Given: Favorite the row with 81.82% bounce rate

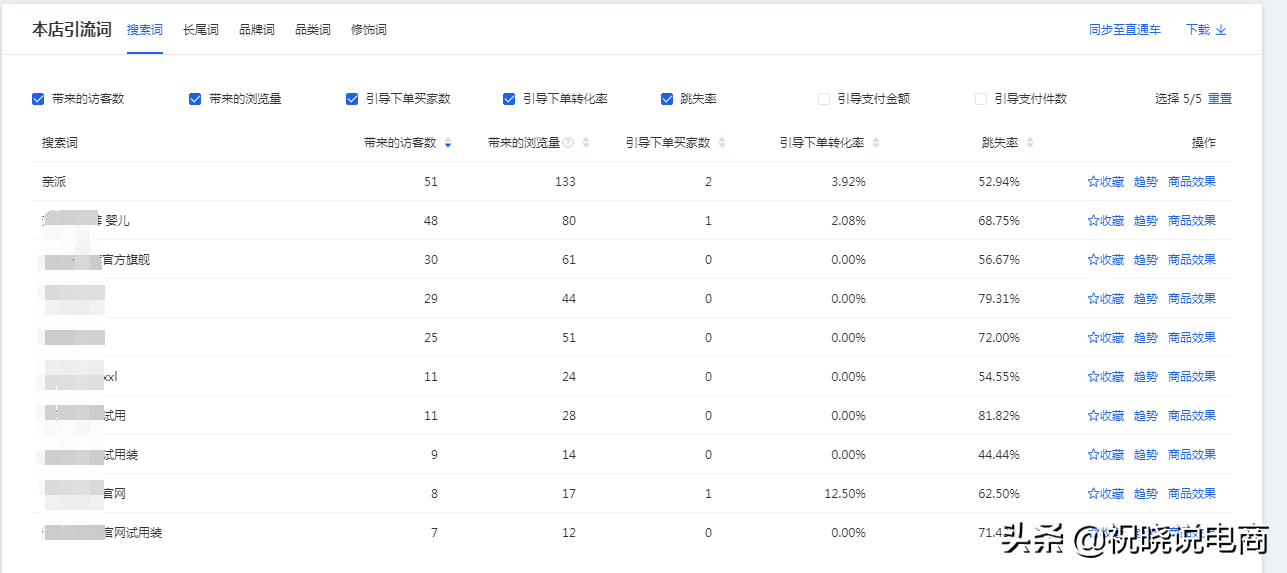Looking at the screenshot, I should (x=1106, y=416).
